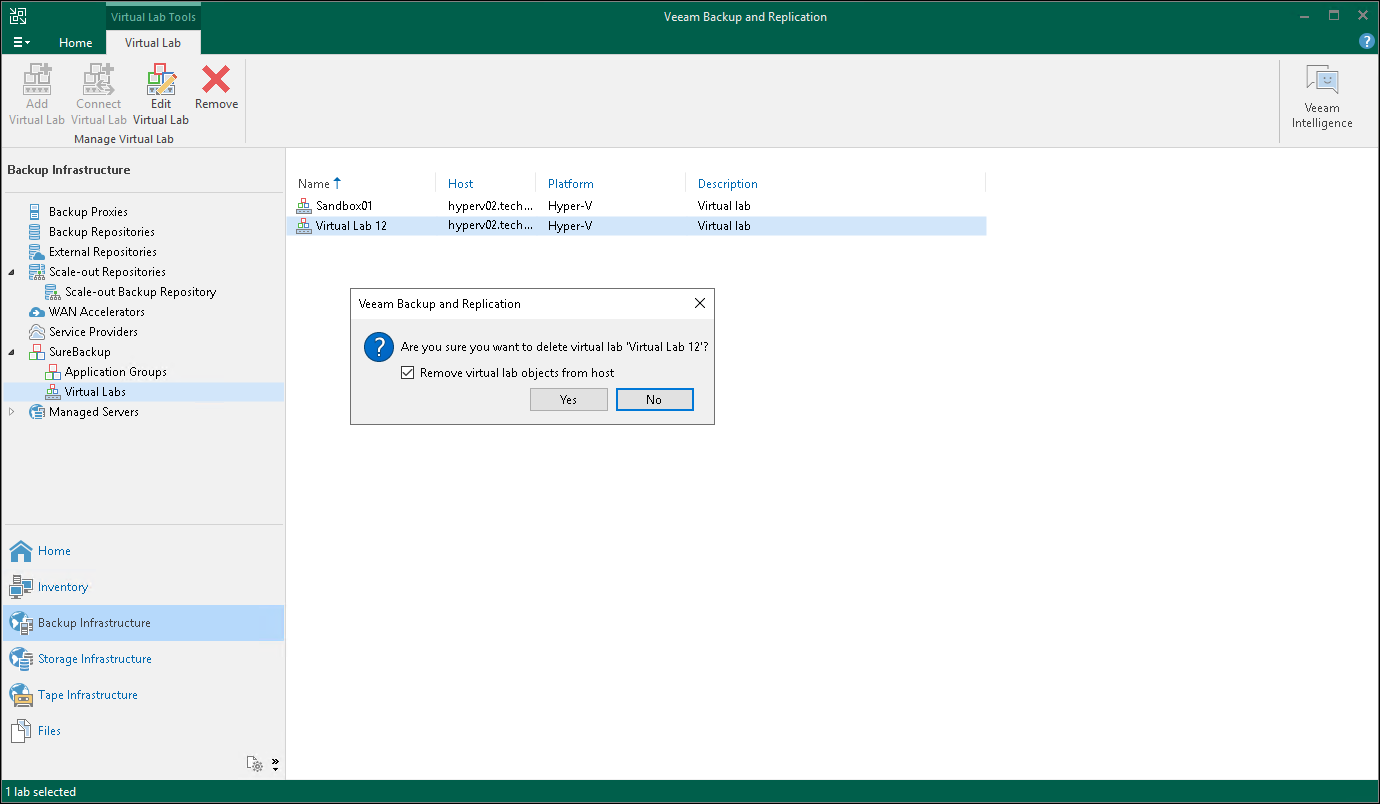
Task: Click the Backup Proxies icon in tree
Action: coord(37,212)
